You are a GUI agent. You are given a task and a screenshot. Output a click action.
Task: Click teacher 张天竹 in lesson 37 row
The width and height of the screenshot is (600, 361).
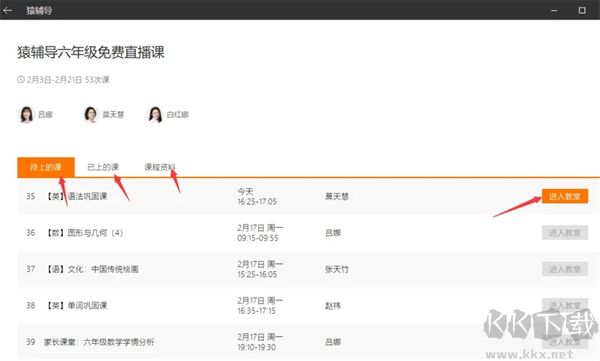pos(337,269)
